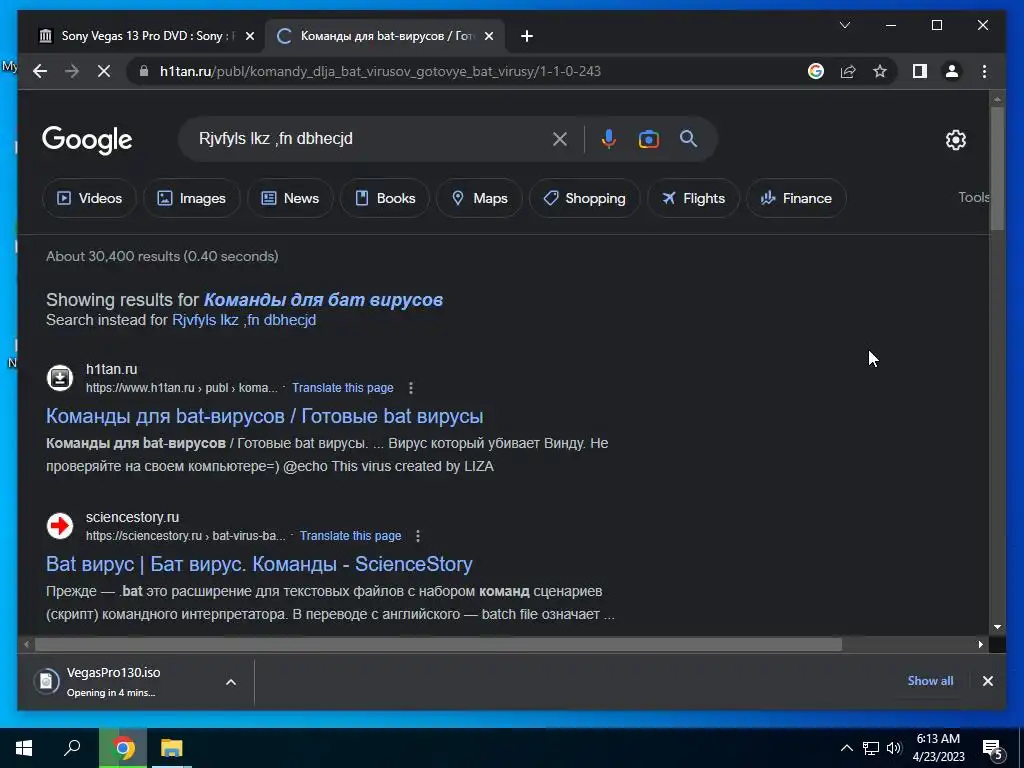Open options for h1tan.ru result
This screenshot has width=1024, height=768.
[x=411, y=388]
